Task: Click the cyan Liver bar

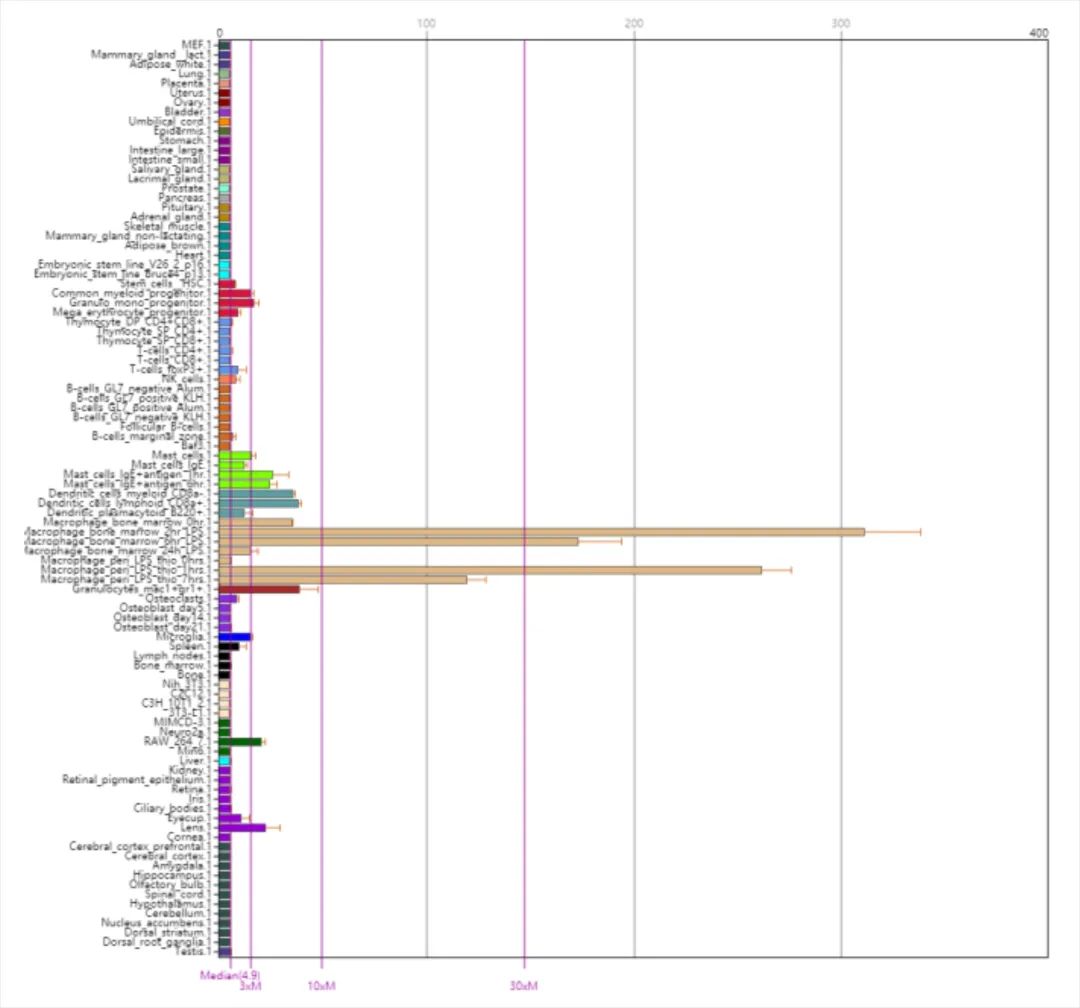Action: pos(224,761)
